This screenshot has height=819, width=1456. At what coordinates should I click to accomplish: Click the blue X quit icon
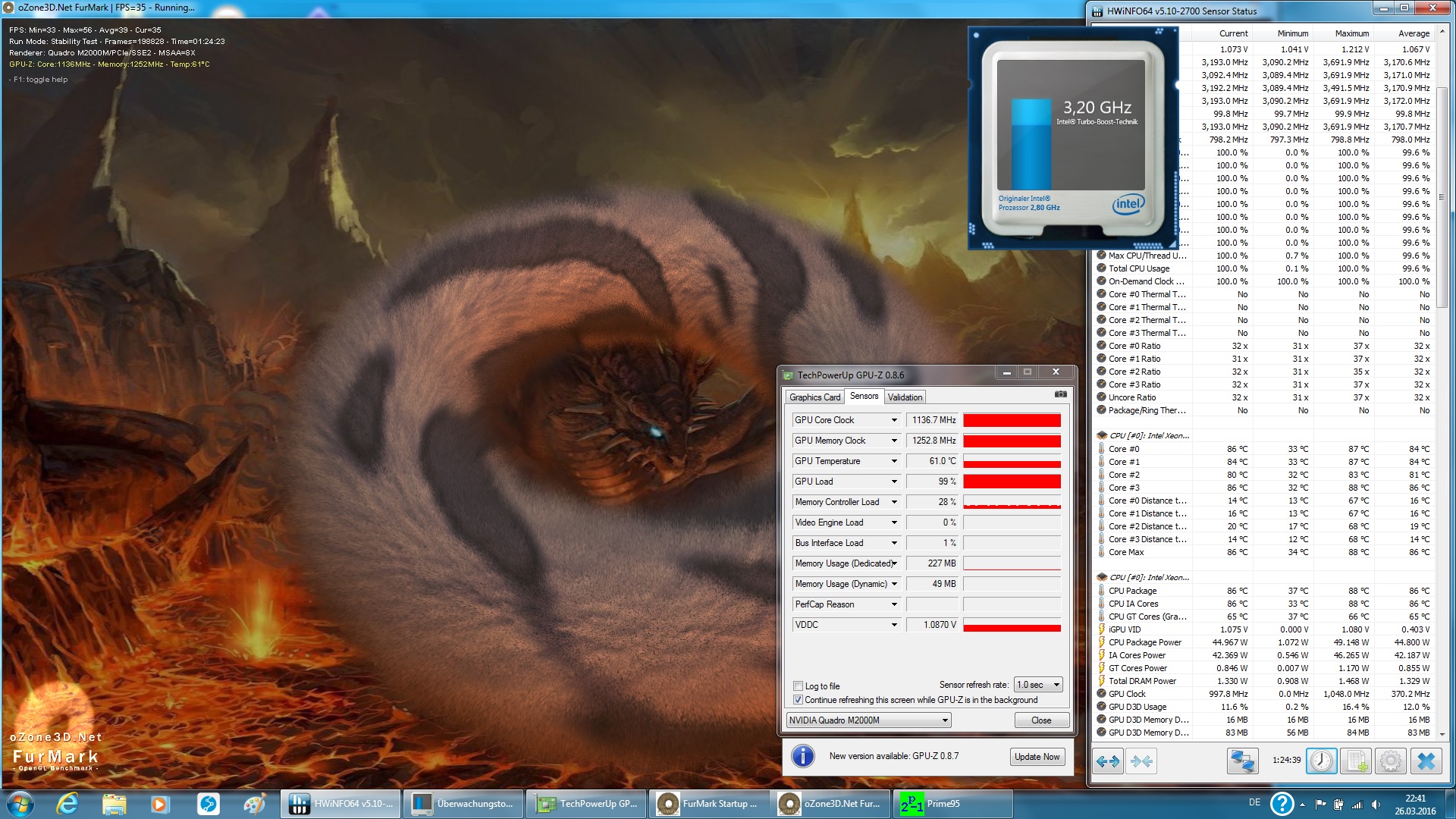click(x=1426, y=761)
